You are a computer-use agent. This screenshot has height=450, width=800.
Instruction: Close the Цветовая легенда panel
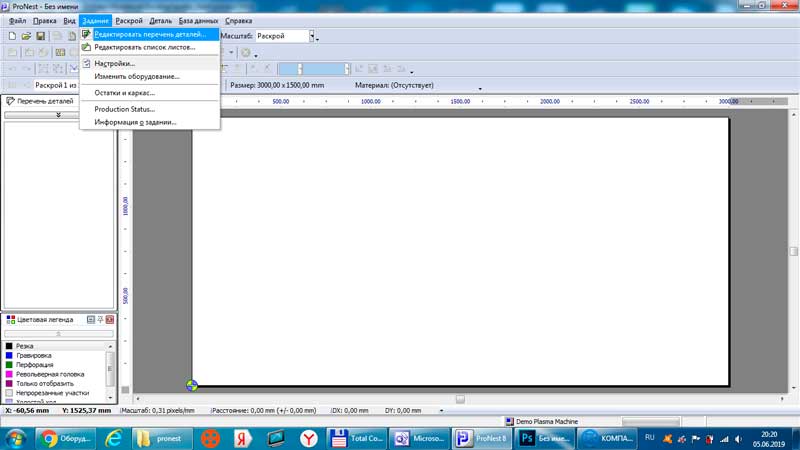[110, 319]
